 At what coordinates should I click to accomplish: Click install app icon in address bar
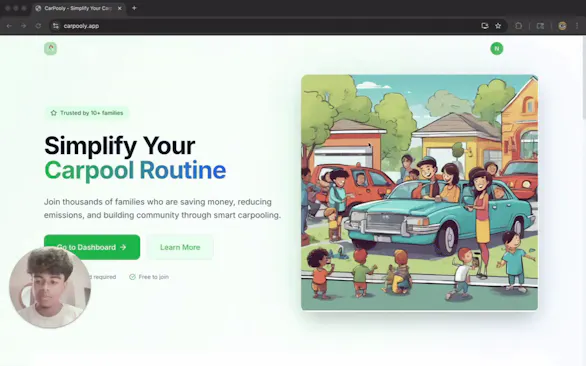tap(485, 26)
